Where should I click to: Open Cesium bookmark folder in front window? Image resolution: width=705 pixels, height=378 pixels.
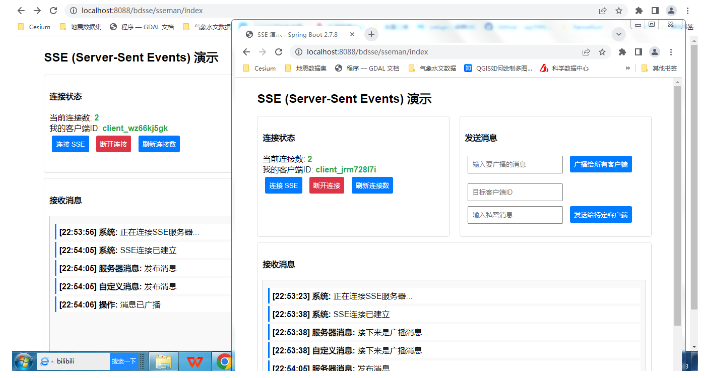point(259,68)
